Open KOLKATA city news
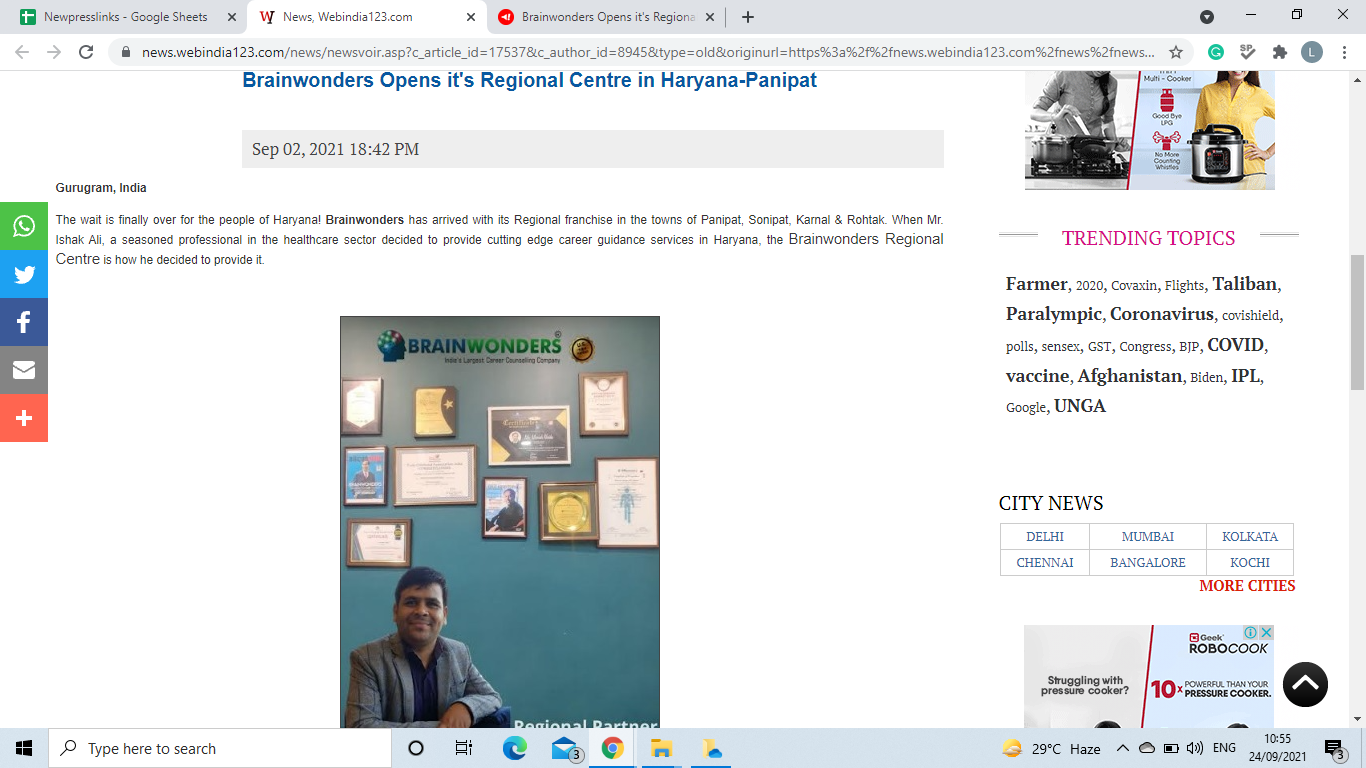This screenshot has width=1366, height=768. click(x=1250, y=537)
